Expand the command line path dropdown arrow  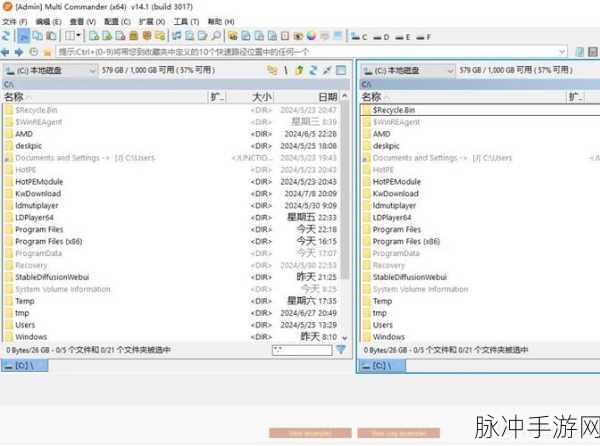[562, 52]
